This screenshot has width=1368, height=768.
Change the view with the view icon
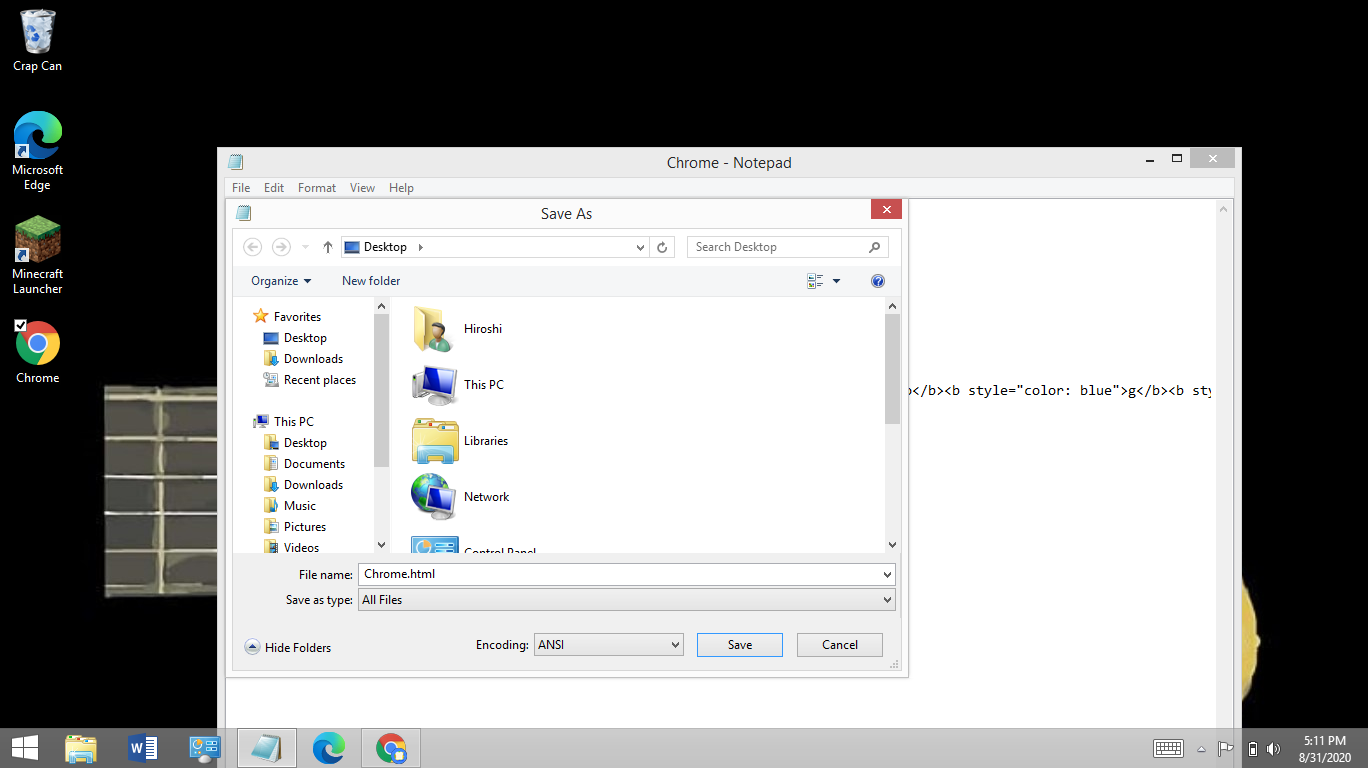click(815, 281)
